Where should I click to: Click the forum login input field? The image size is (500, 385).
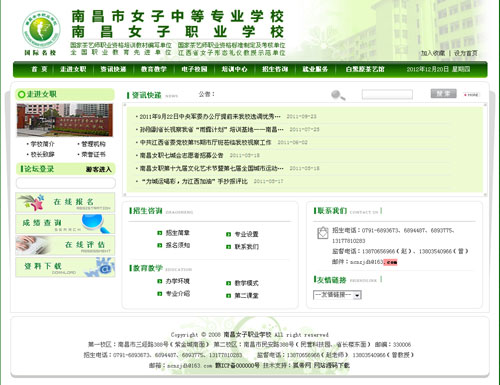(x=66, y=183)
